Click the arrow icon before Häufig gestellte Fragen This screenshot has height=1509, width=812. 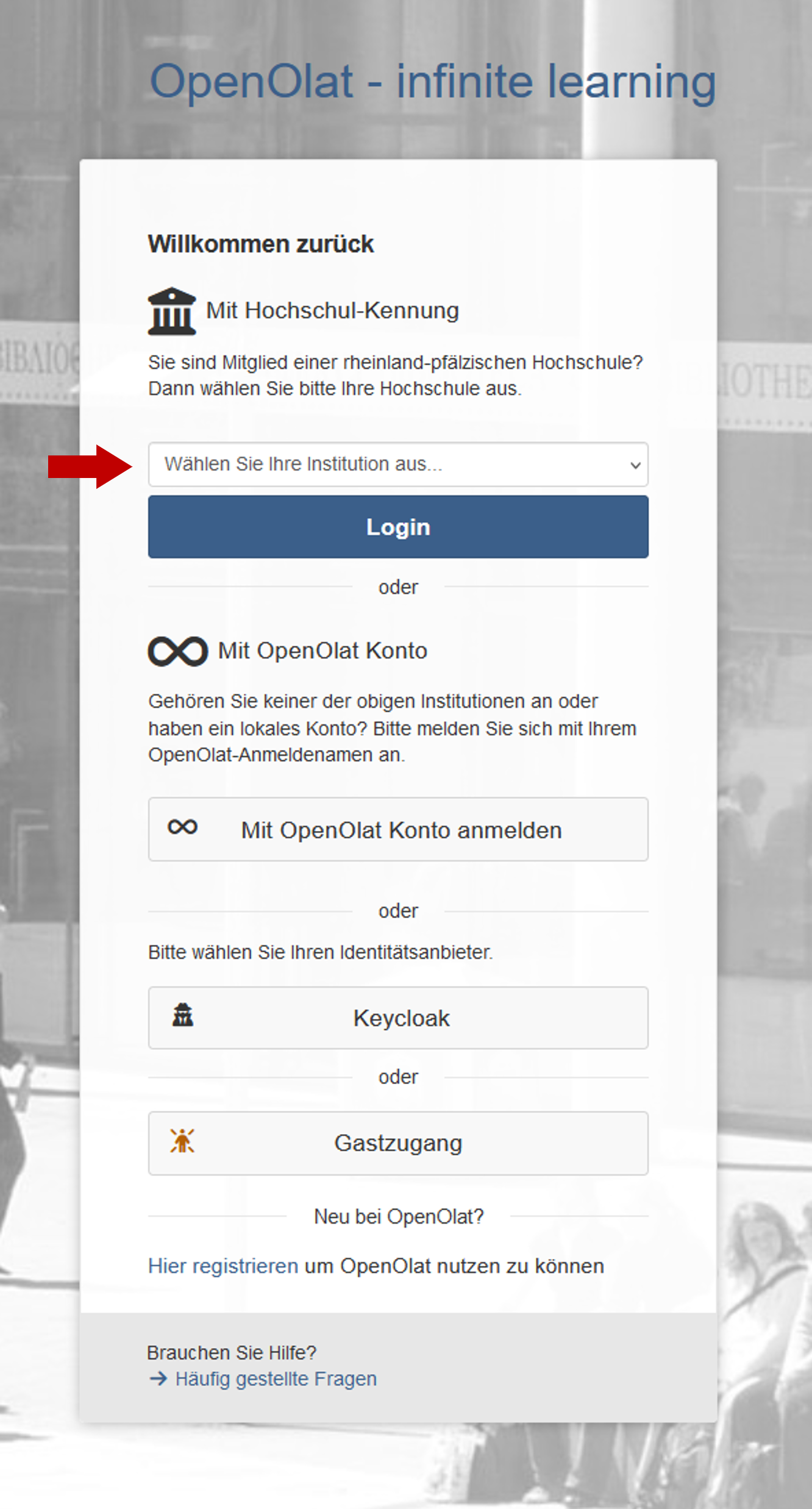tap(158, 1379)
